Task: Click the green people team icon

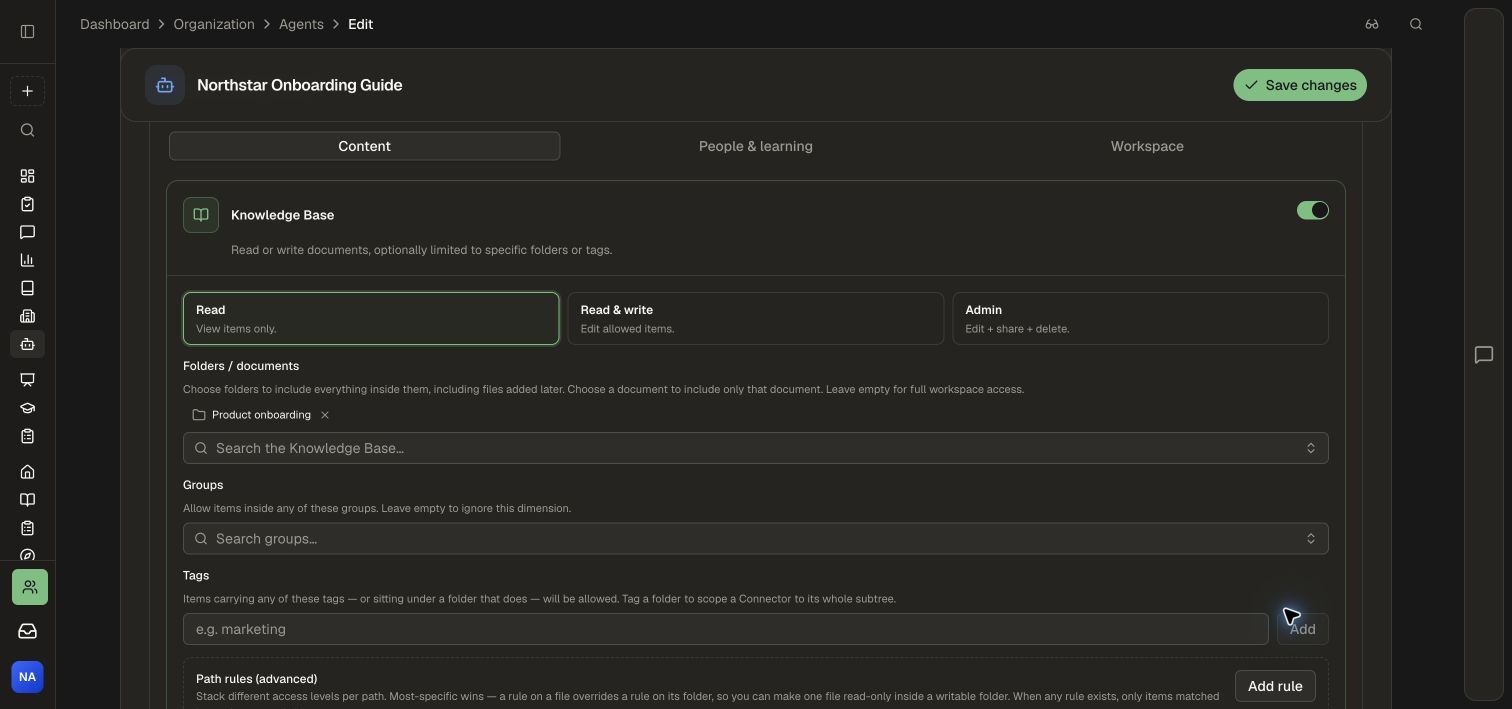Action: point(30,587)
